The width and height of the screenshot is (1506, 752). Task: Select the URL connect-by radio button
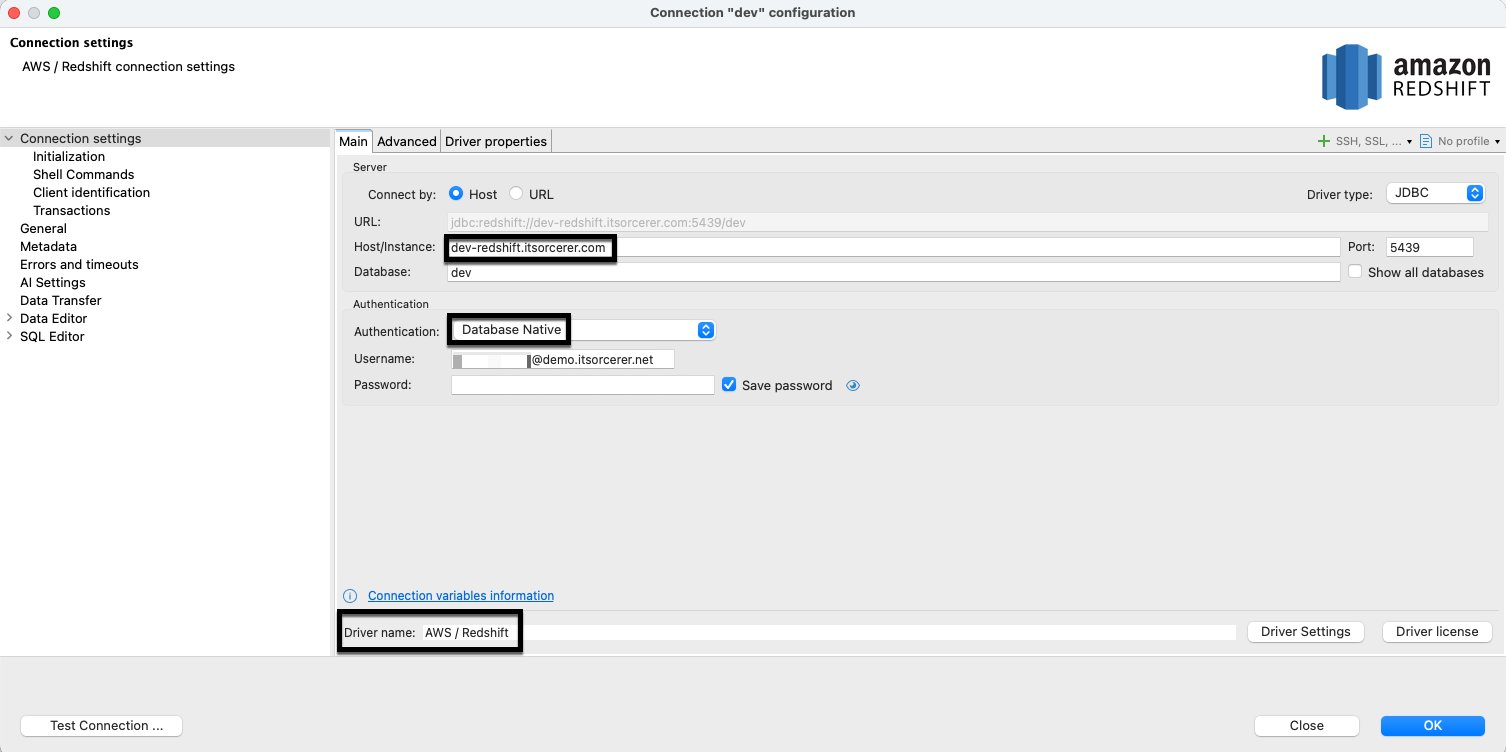(x=516, y=194)
